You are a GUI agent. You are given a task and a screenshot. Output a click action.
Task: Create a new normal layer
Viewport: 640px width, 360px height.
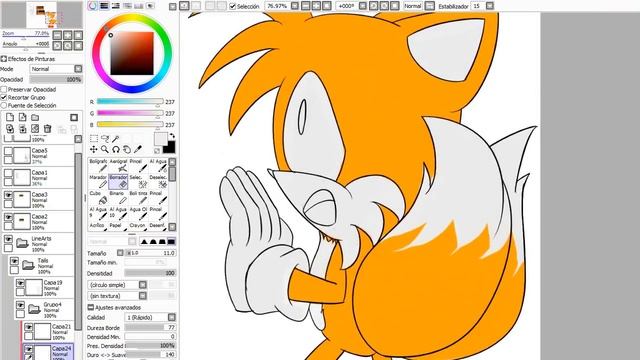(x=10, y=118)
